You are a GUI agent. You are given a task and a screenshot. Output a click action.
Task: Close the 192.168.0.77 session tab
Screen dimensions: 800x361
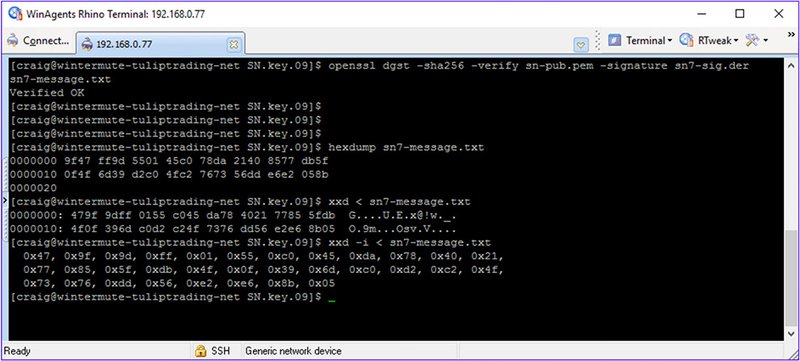pyautogui.click(x=233, y=44)
